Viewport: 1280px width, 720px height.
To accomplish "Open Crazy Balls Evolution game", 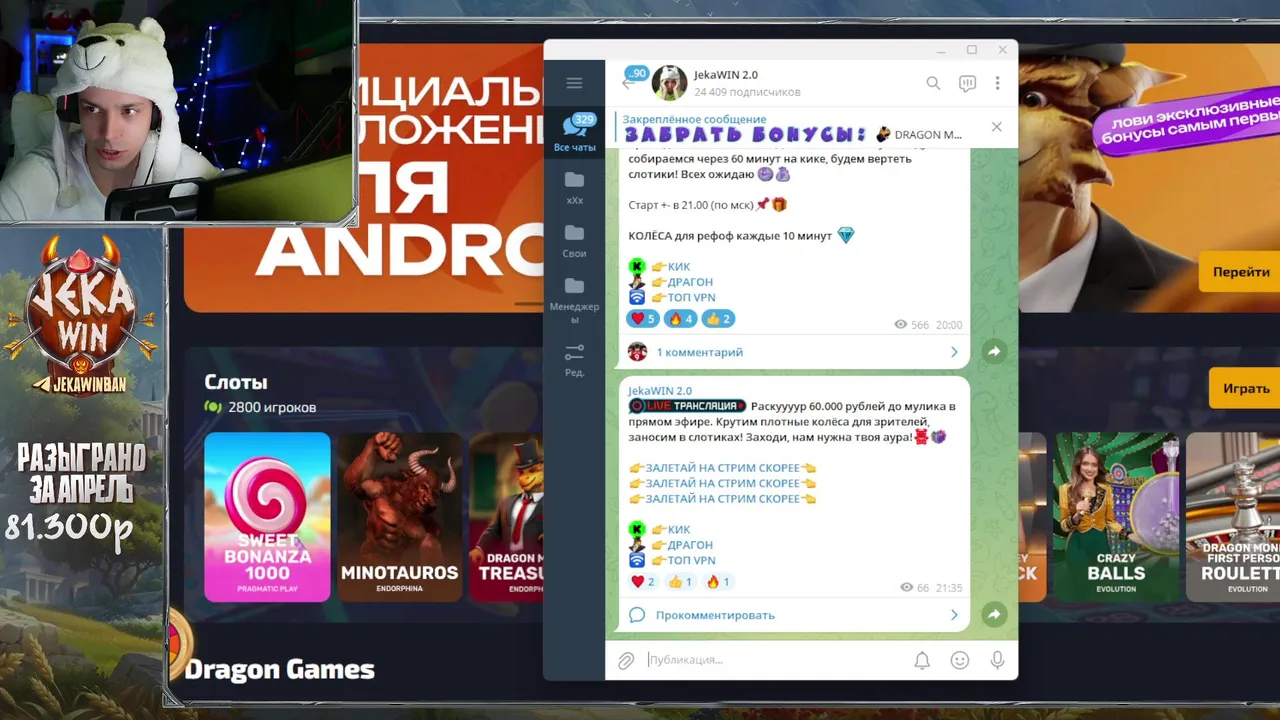I will click(x=1115, y=517).
